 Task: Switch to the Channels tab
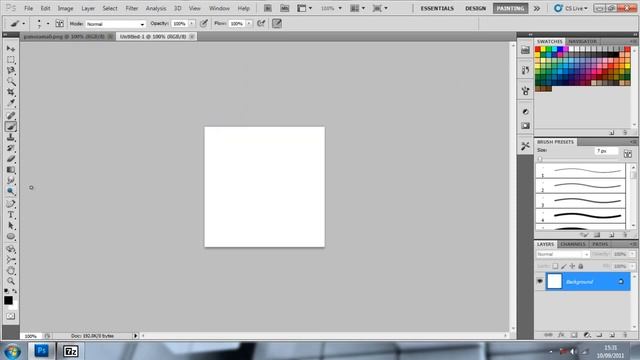573,244
